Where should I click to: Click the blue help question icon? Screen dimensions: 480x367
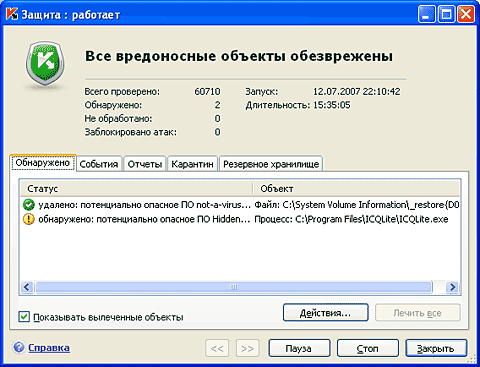(x=19, y=347)
